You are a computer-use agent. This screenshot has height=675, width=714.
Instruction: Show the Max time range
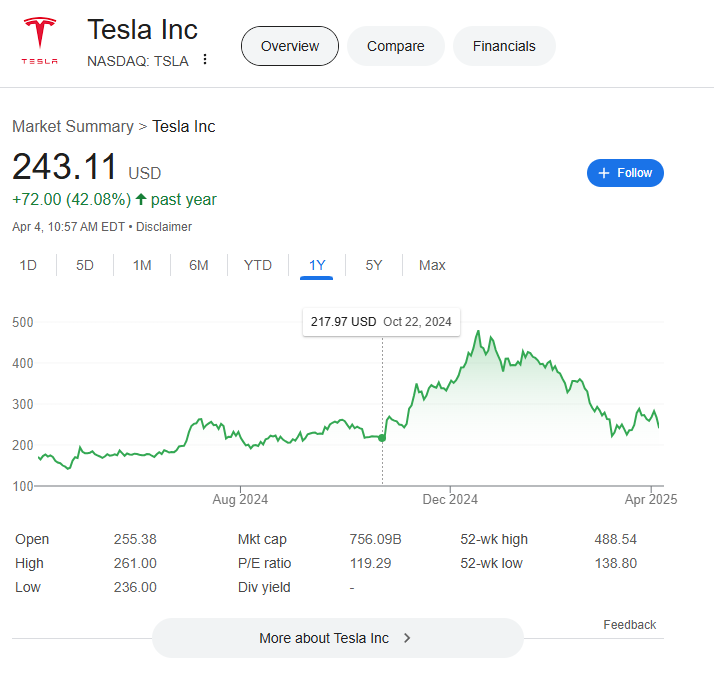point(432,265)
